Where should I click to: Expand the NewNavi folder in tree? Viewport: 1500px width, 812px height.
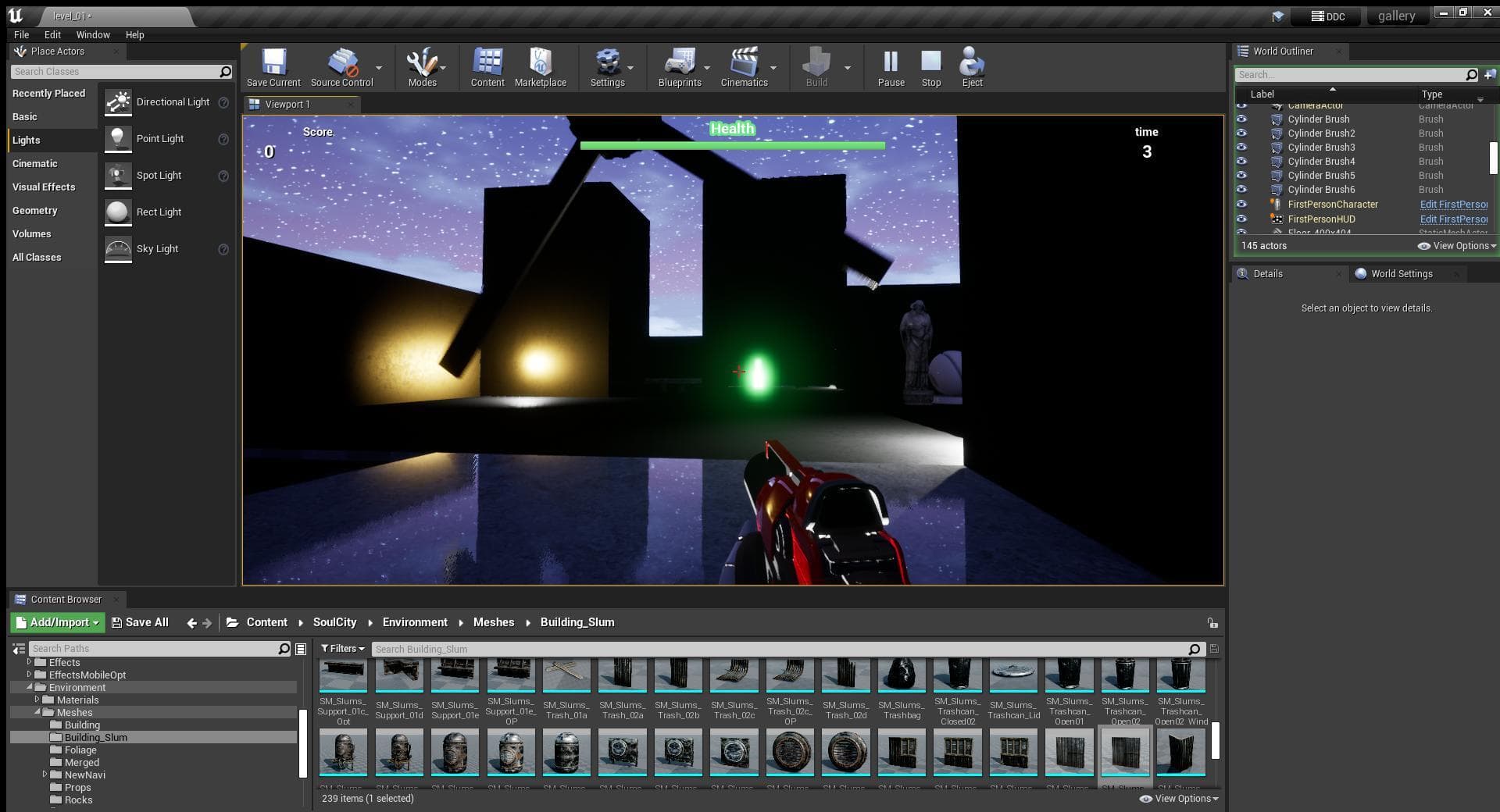45,775
